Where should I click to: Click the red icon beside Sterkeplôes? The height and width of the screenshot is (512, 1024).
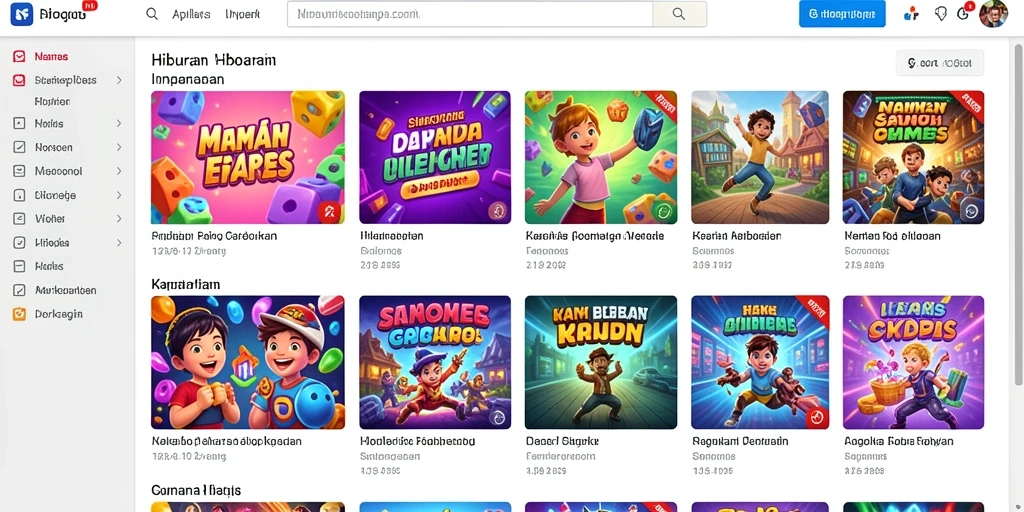coord(20,80)
